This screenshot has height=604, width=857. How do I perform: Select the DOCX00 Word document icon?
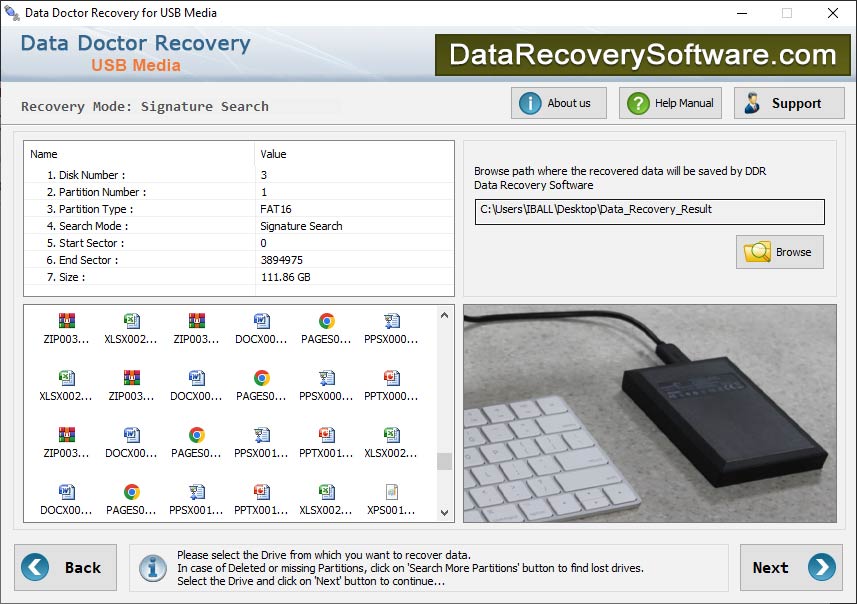[260, 325]
